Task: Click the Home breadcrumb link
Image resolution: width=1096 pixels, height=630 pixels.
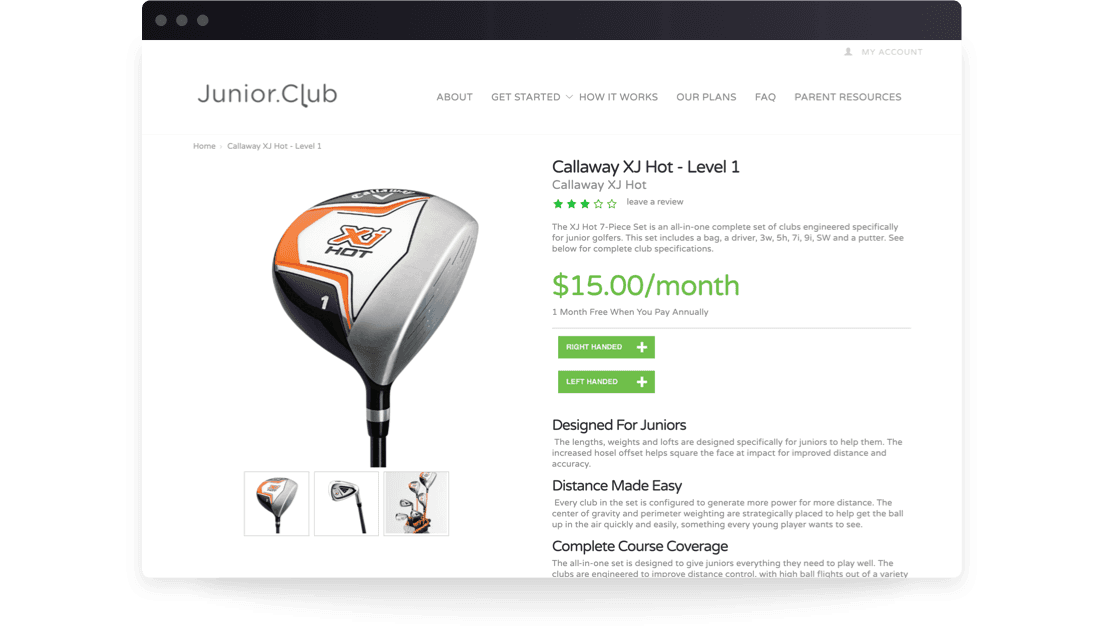Action: coord(204,146)
